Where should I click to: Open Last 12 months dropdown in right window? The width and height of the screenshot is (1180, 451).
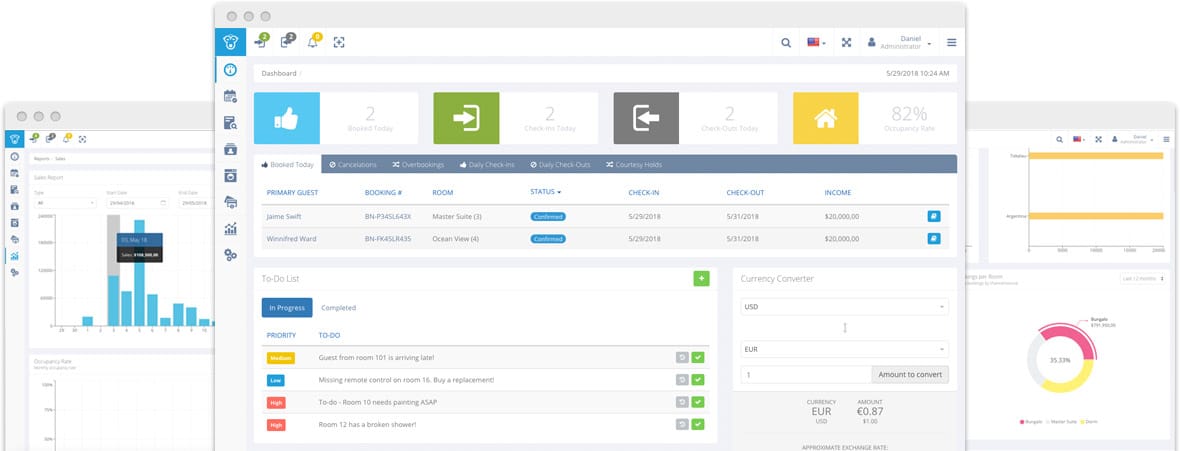[1144, 279]
